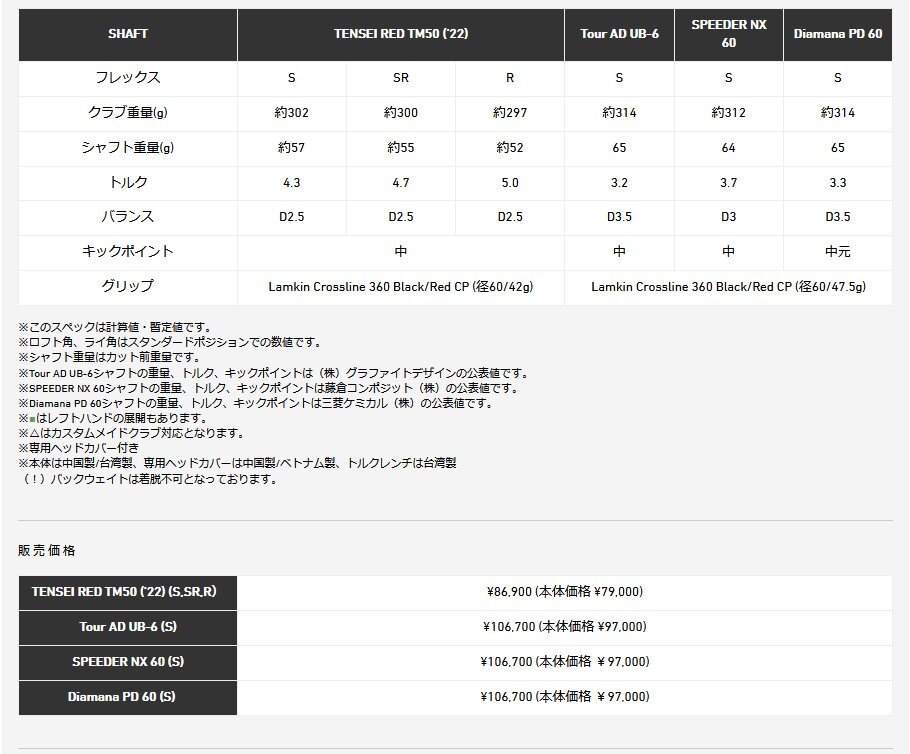Select the SPEEDER NX 60 column header
The image size is (910, 754).
click(728, 35)
